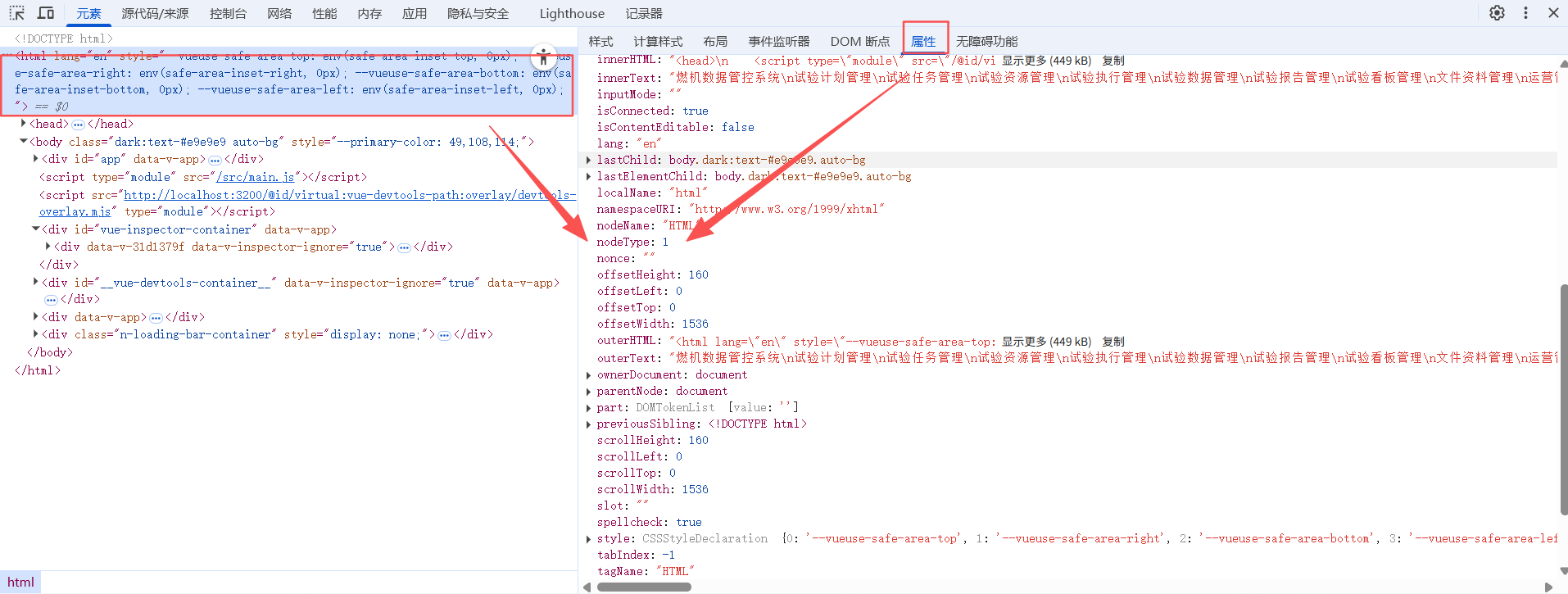The width and height of the screenshot is (1568, 594).
Task: Click the accessibility badge on html element
Action: click(543, 57)
